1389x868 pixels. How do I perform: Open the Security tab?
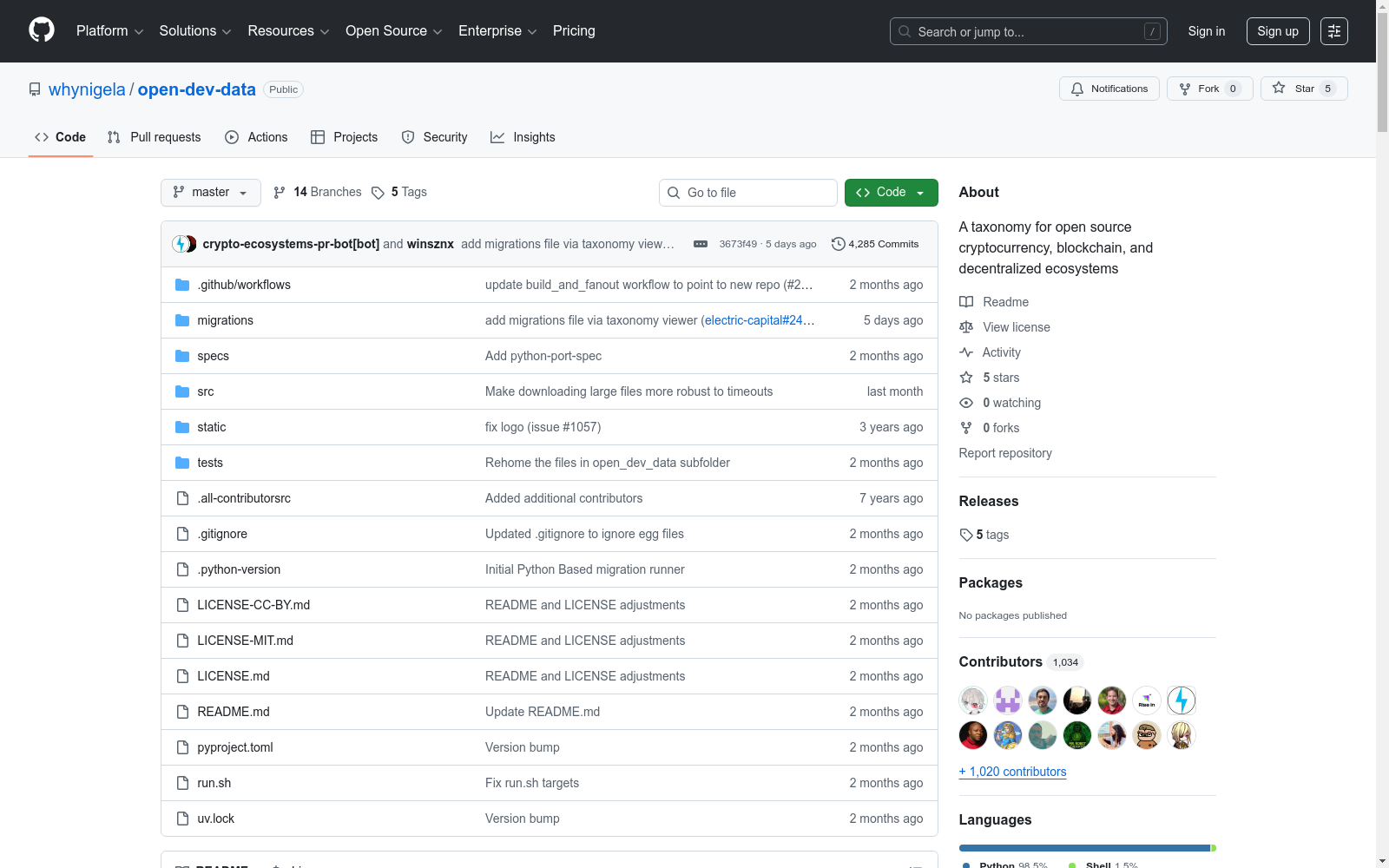(x=434, y=137)
